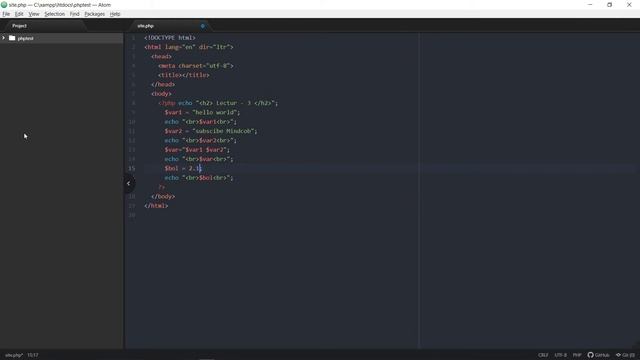Open the Packages menu
Screen dimensions: 640x360
click(x=95, y=14)
